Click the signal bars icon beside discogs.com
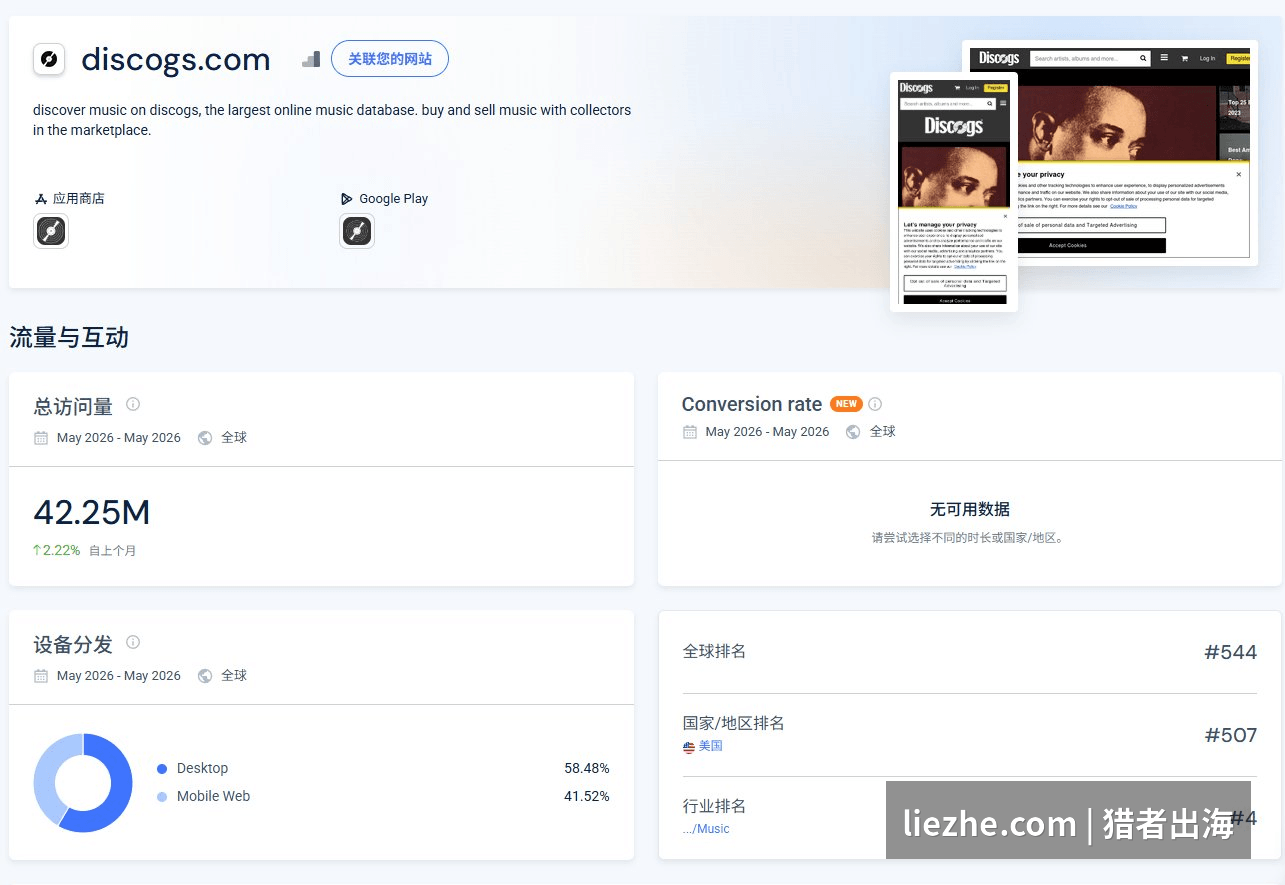1285x885 pixels. point(311,59)
